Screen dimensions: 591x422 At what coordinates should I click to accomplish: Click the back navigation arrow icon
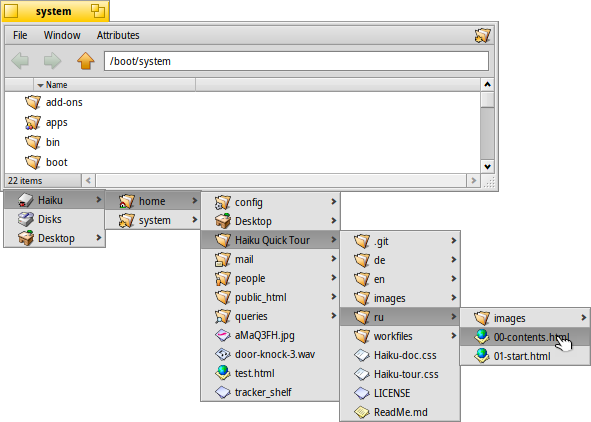20,61
